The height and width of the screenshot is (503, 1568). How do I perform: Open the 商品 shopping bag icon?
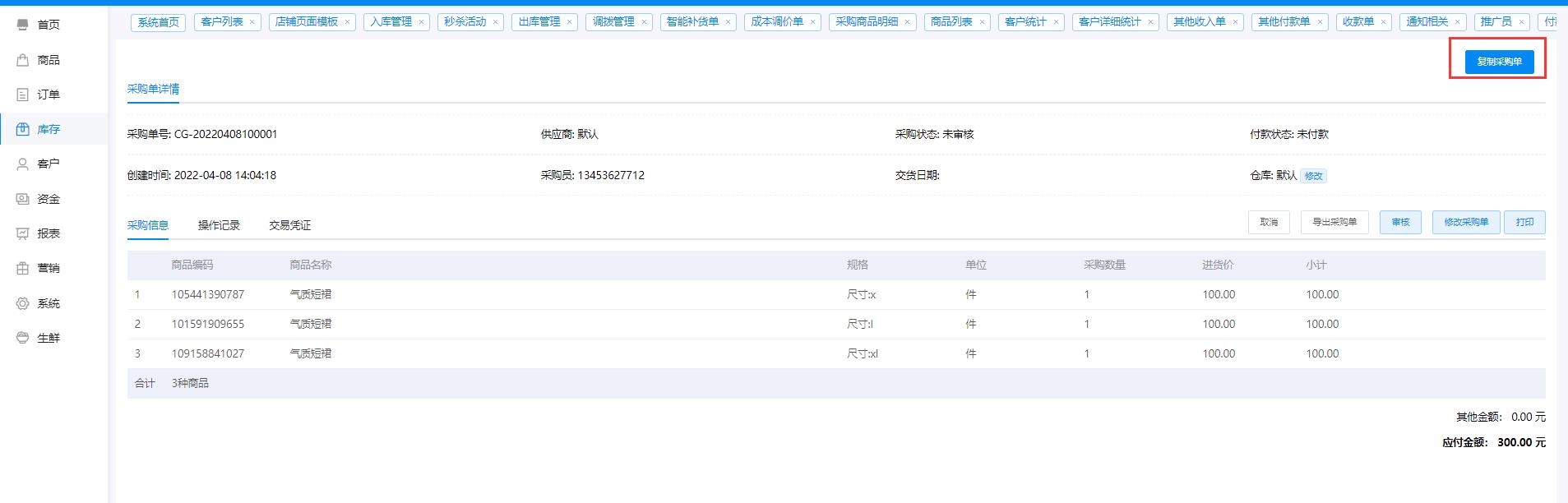coord(23,60)
